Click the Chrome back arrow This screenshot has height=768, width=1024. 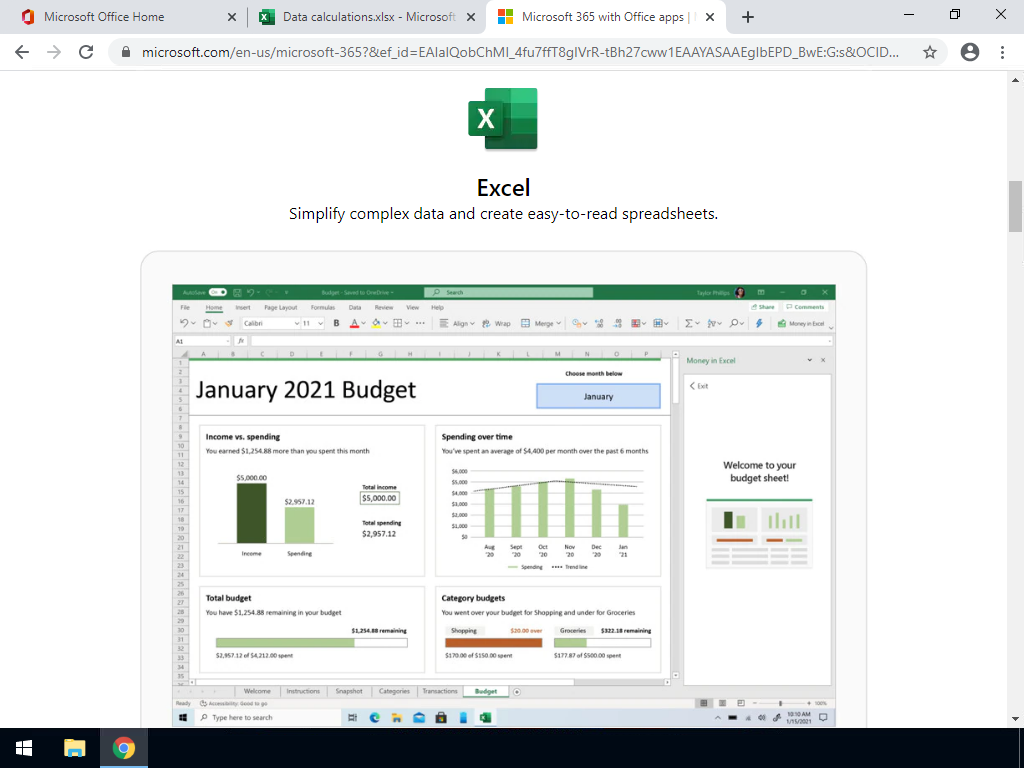[22, 52]
